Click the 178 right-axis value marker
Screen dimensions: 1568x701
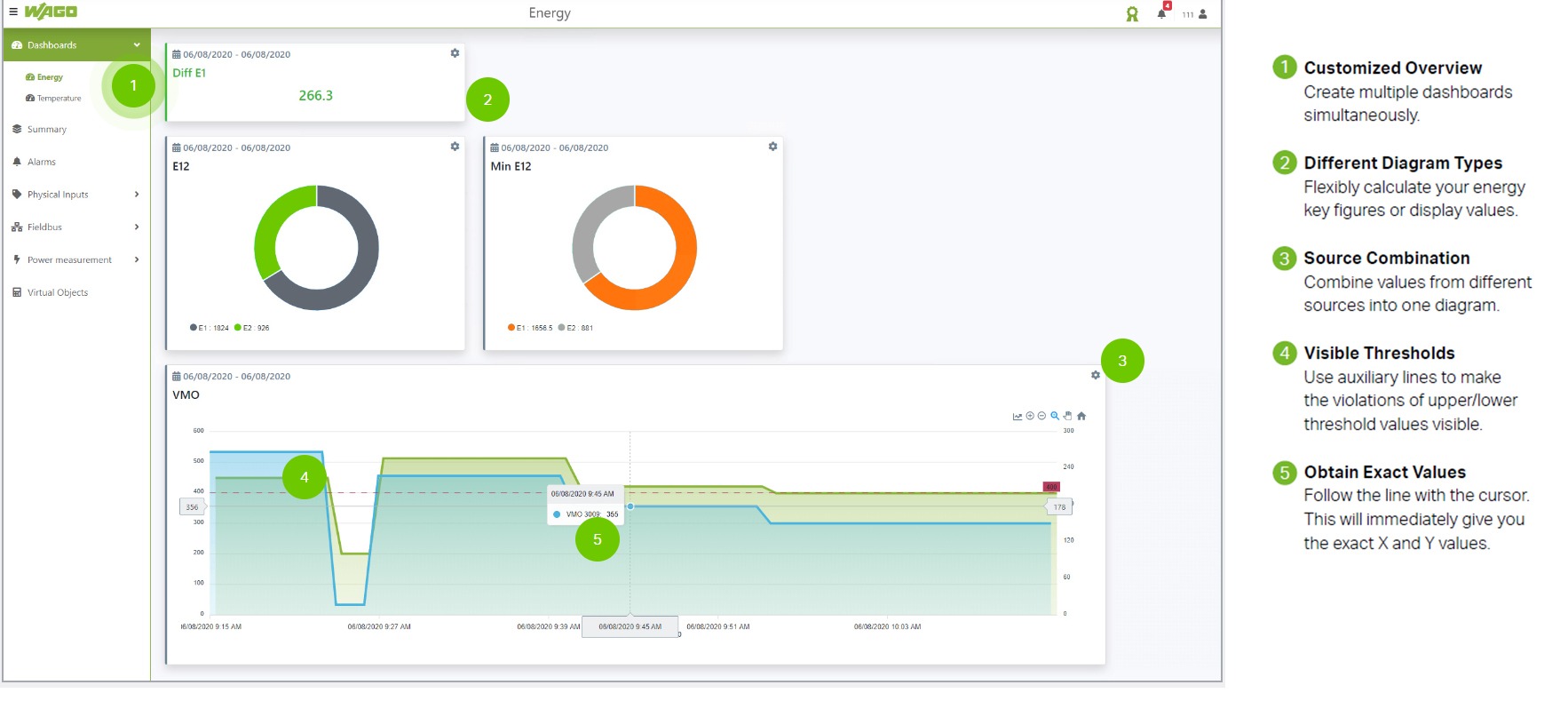1059,506
